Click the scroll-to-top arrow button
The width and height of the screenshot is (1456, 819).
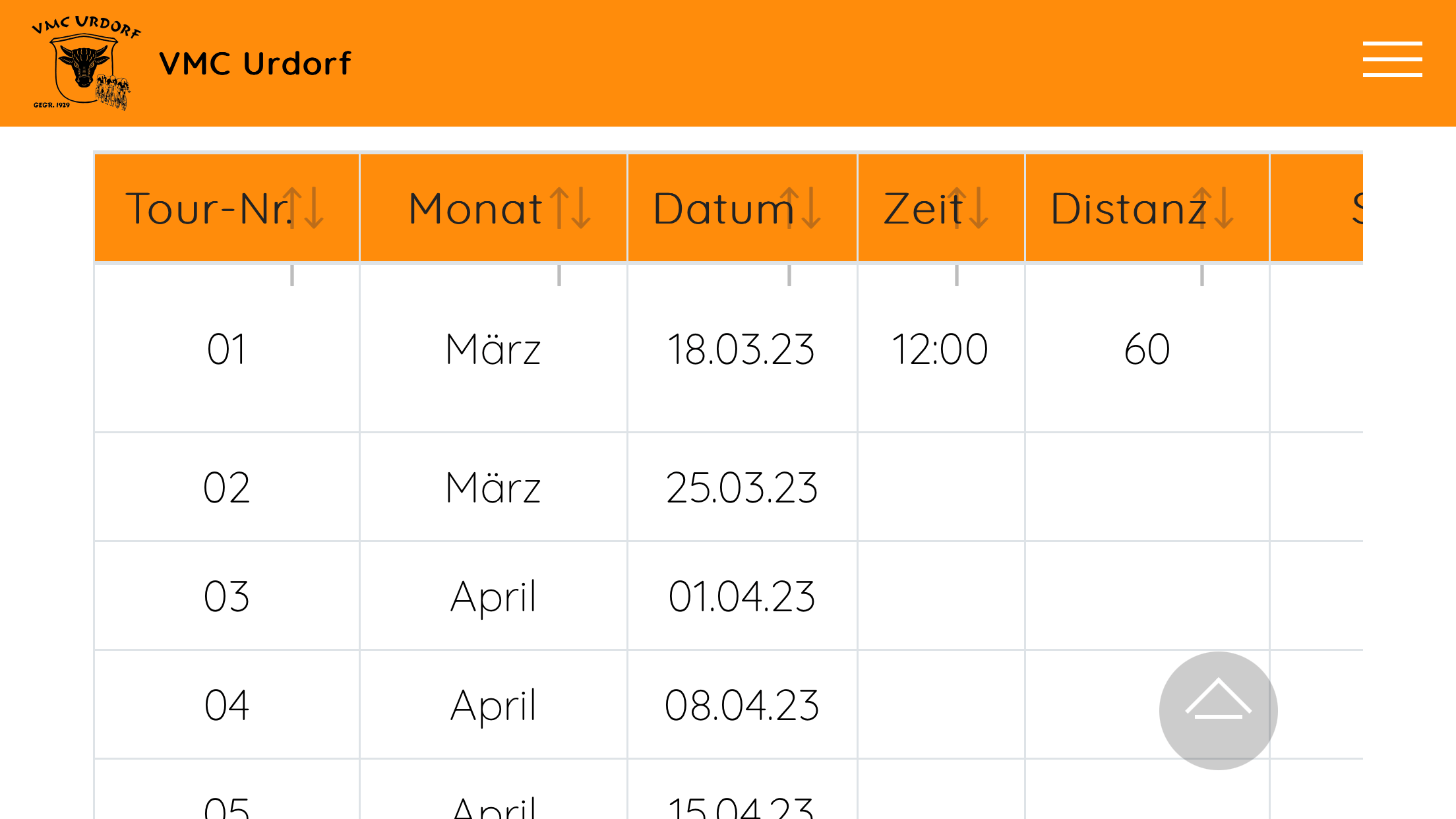click(1218, 710)
